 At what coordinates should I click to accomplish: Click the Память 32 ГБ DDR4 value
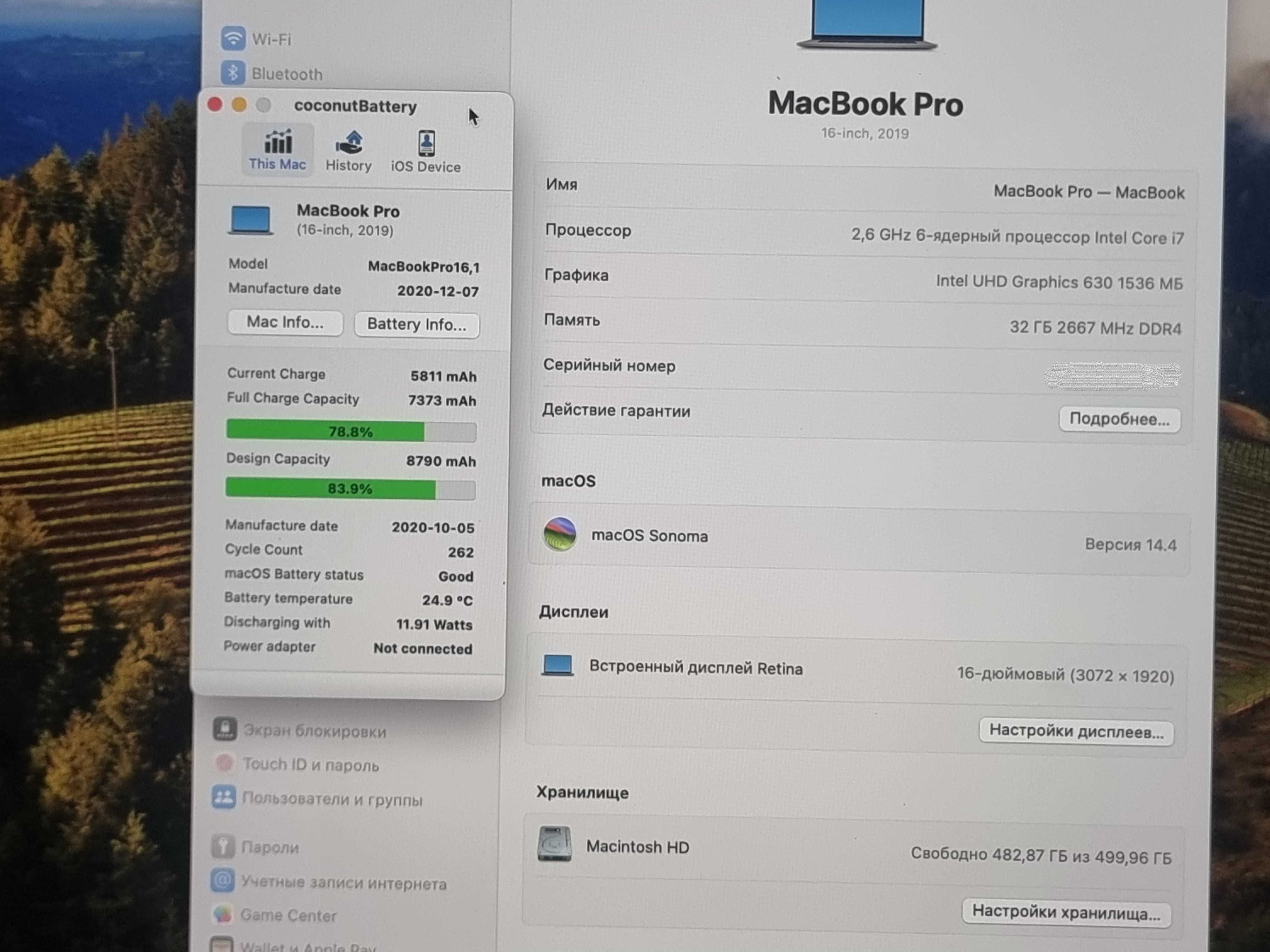pyautogui.click(x=1095, y=328)
